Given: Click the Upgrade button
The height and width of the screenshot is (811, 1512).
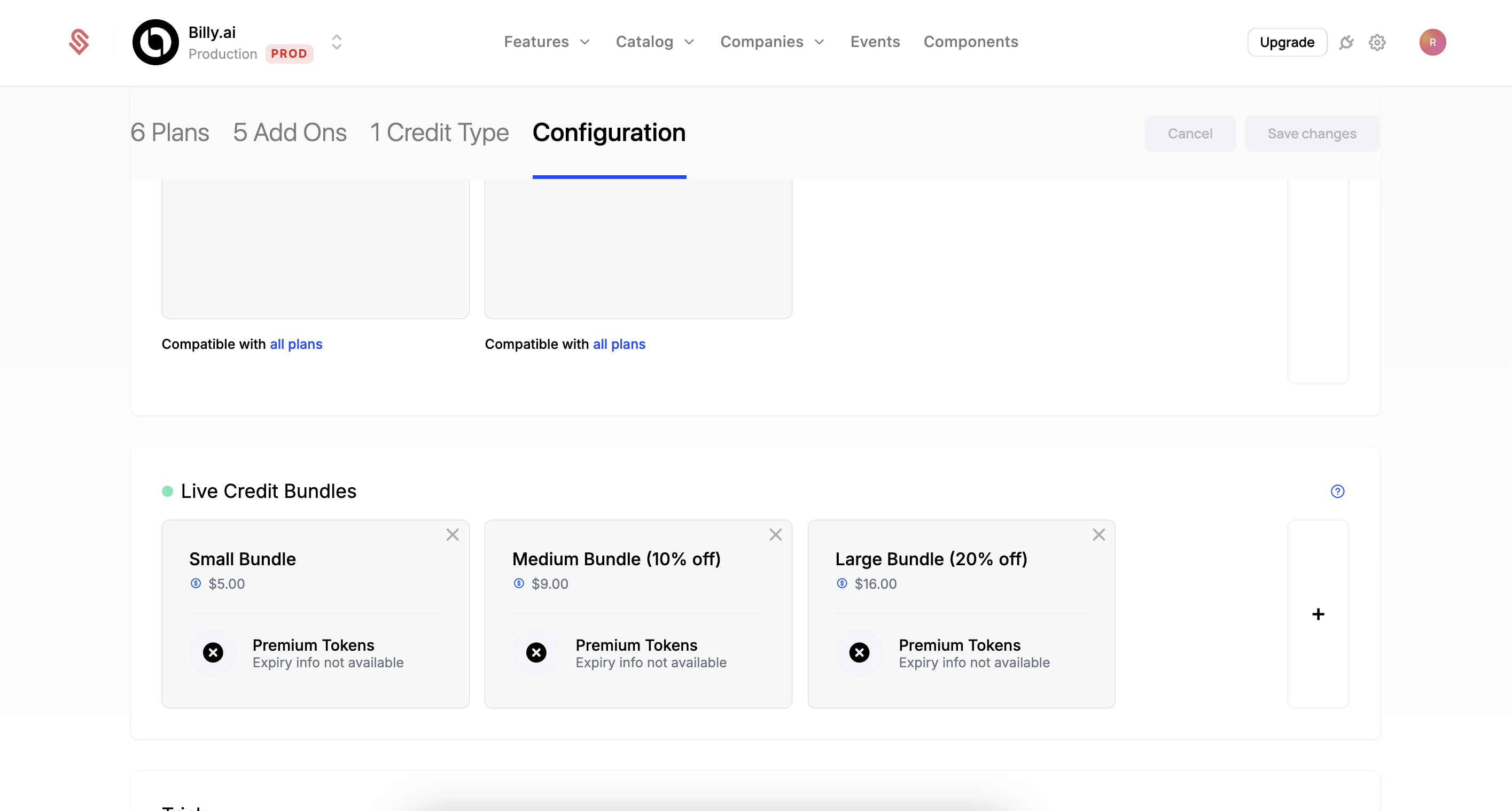Looking at the screenshot, I should (x=1287, y=42).
